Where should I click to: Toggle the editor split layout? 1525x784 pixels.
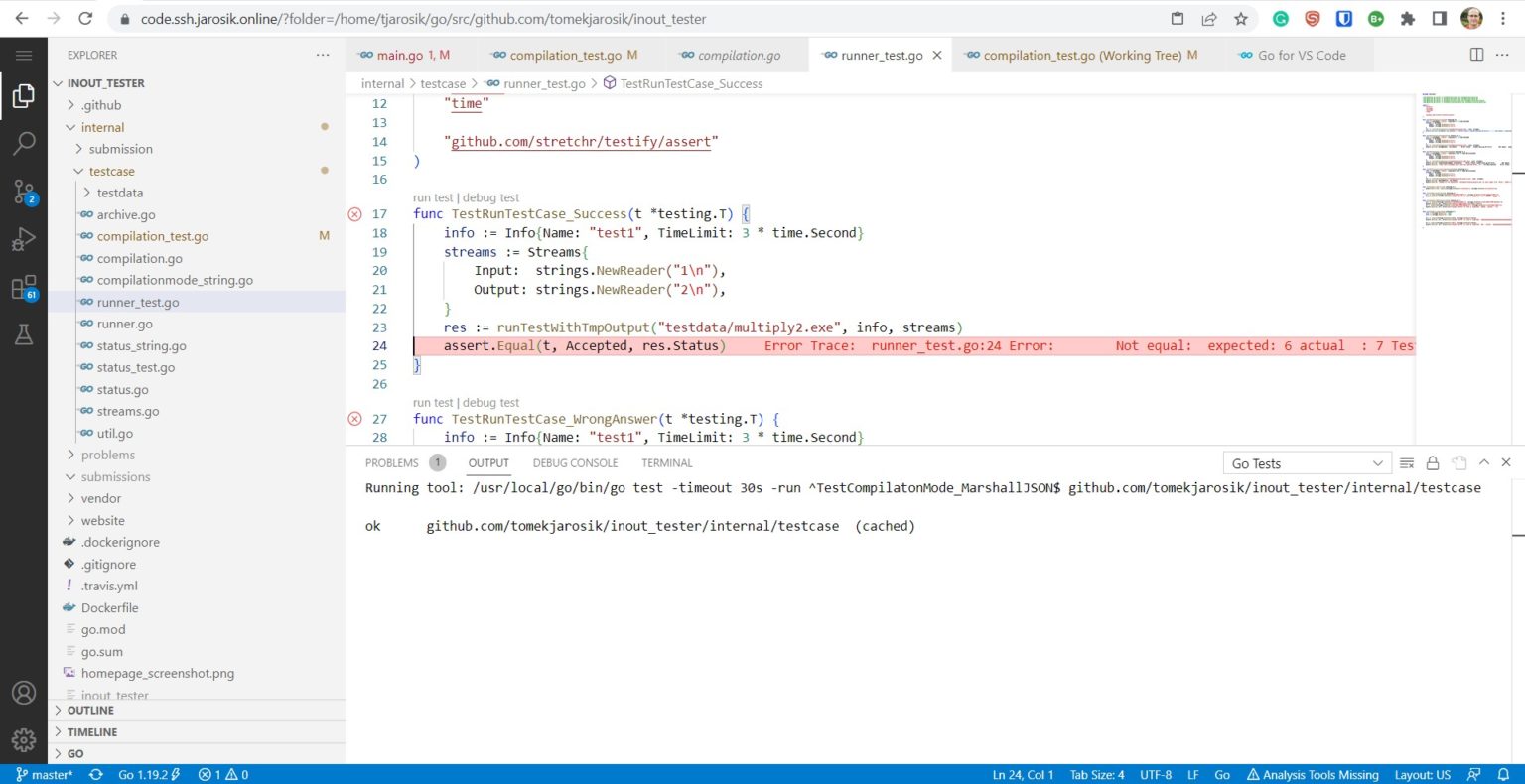point(1476,55)
